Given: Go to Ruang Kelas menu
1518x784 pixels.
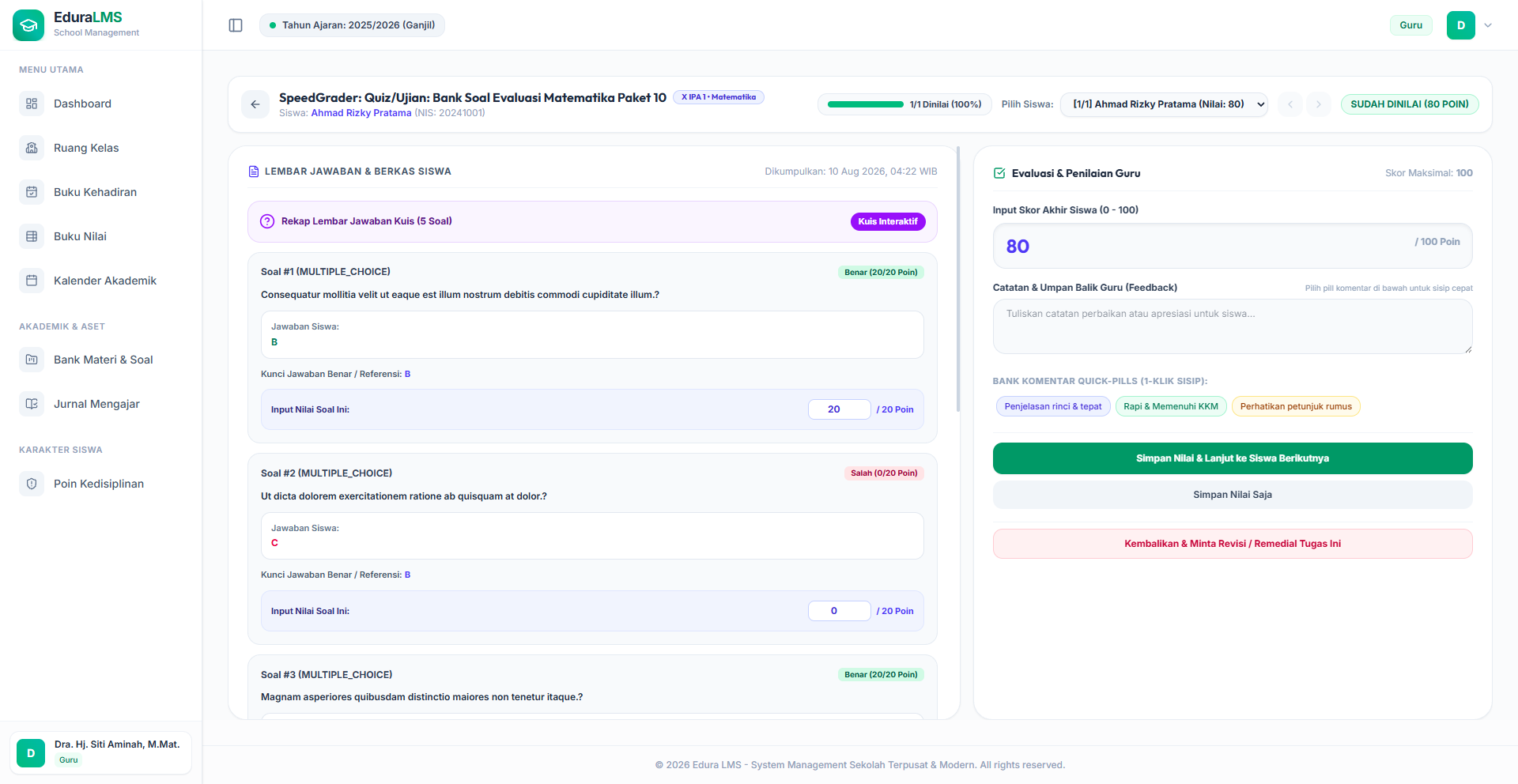Looking at the screenshot, I should point(101,148).
